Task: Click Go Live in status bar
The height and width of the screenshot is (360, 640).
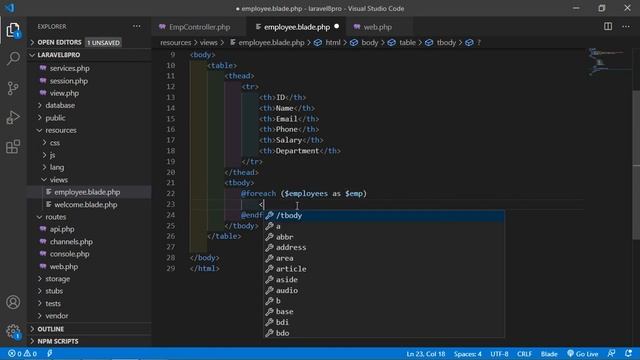Action: pyautogui.click(x=583, y=353)
